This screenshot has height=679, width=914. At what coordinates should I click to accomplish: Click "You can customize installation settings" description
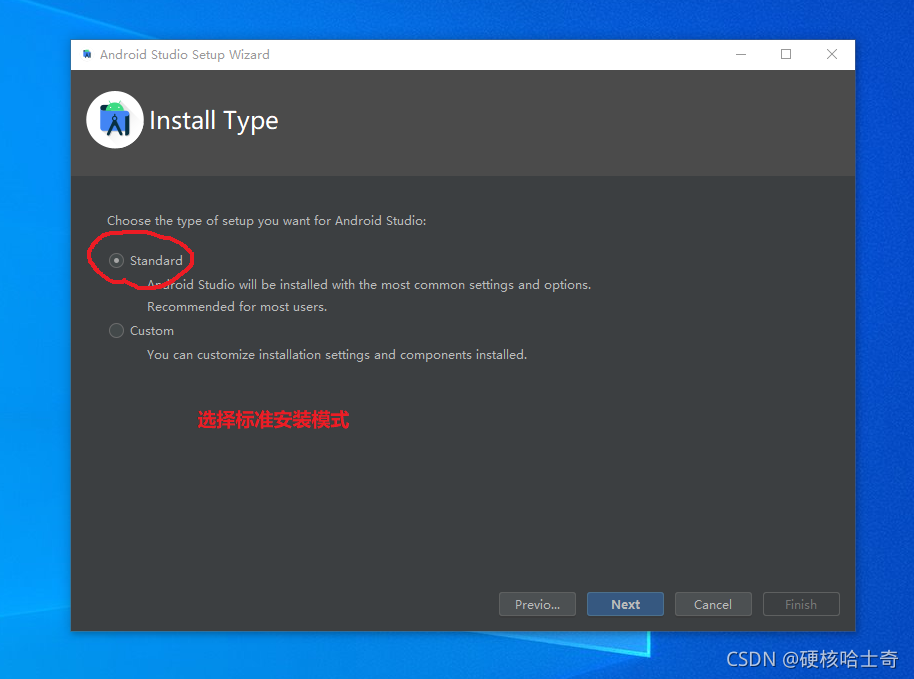coord(337,354)
